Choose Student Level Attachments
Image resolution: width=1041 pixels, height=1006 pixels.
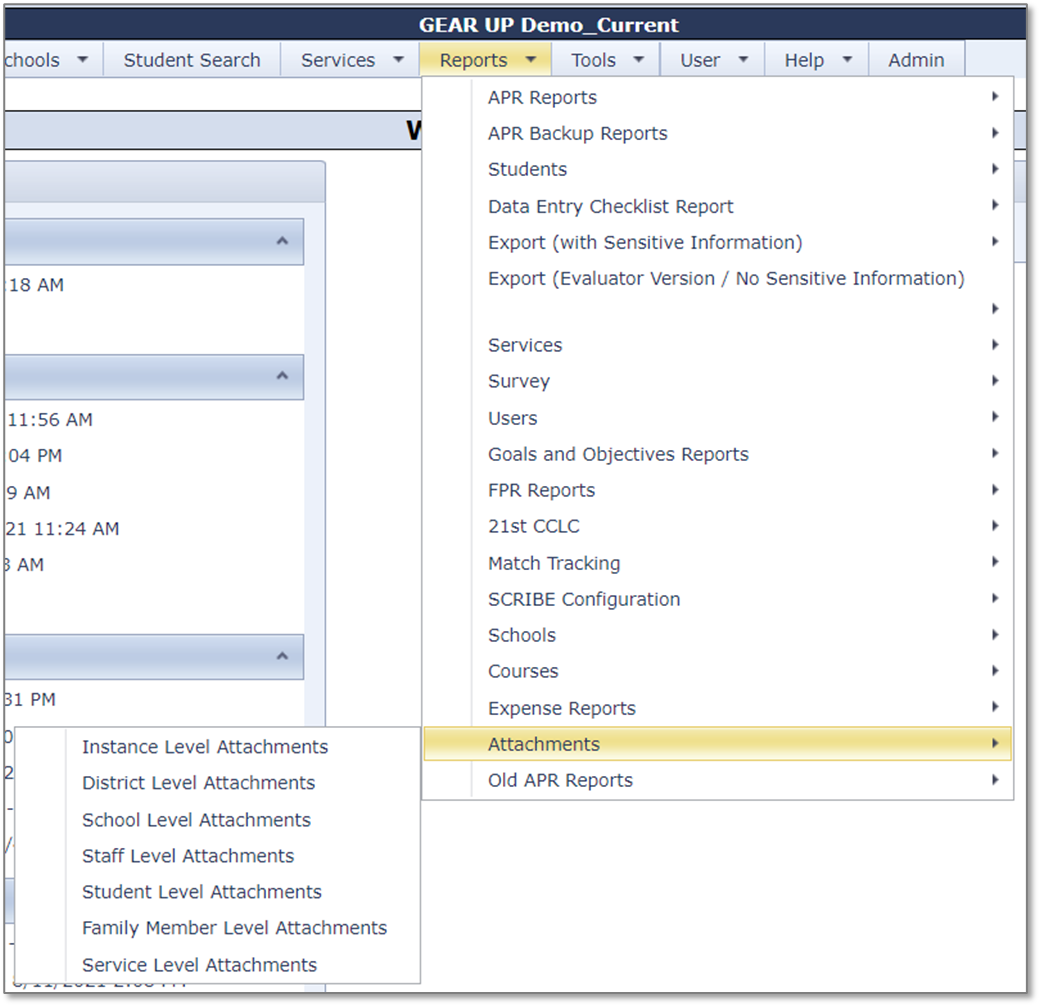[218, 892]
